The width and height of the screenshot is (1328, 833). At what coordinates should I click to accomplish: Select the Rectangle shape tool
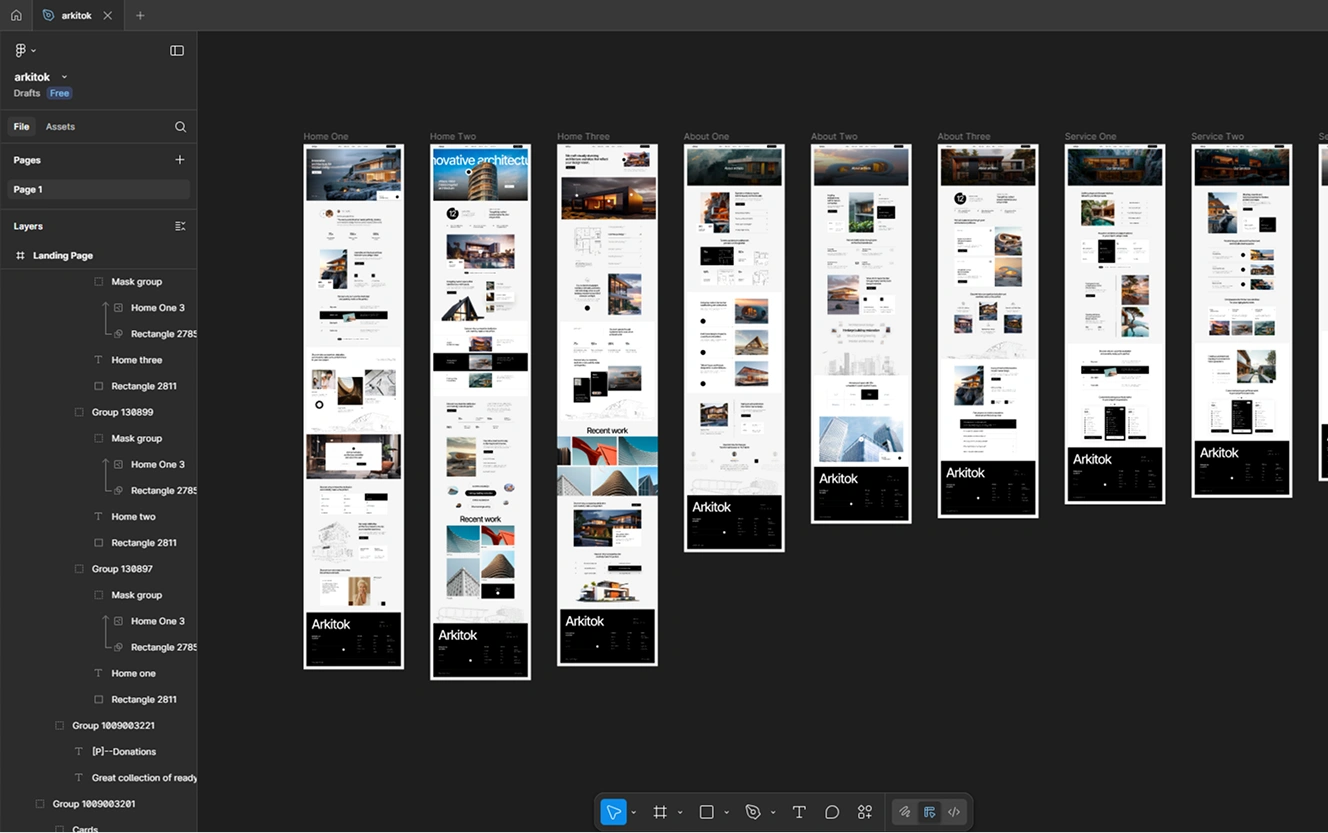point(706,812)
